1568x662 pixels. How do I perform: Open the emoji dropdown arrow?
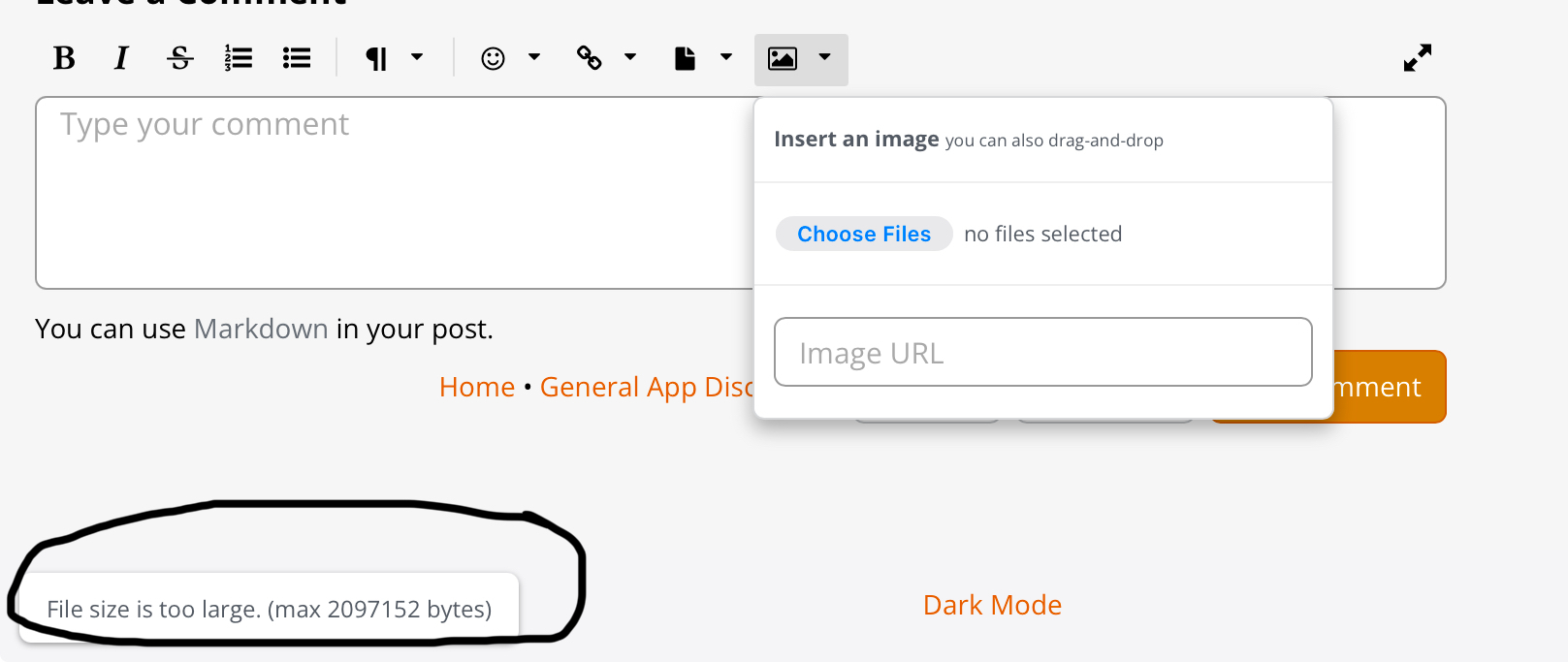click(x=534, y=57)
